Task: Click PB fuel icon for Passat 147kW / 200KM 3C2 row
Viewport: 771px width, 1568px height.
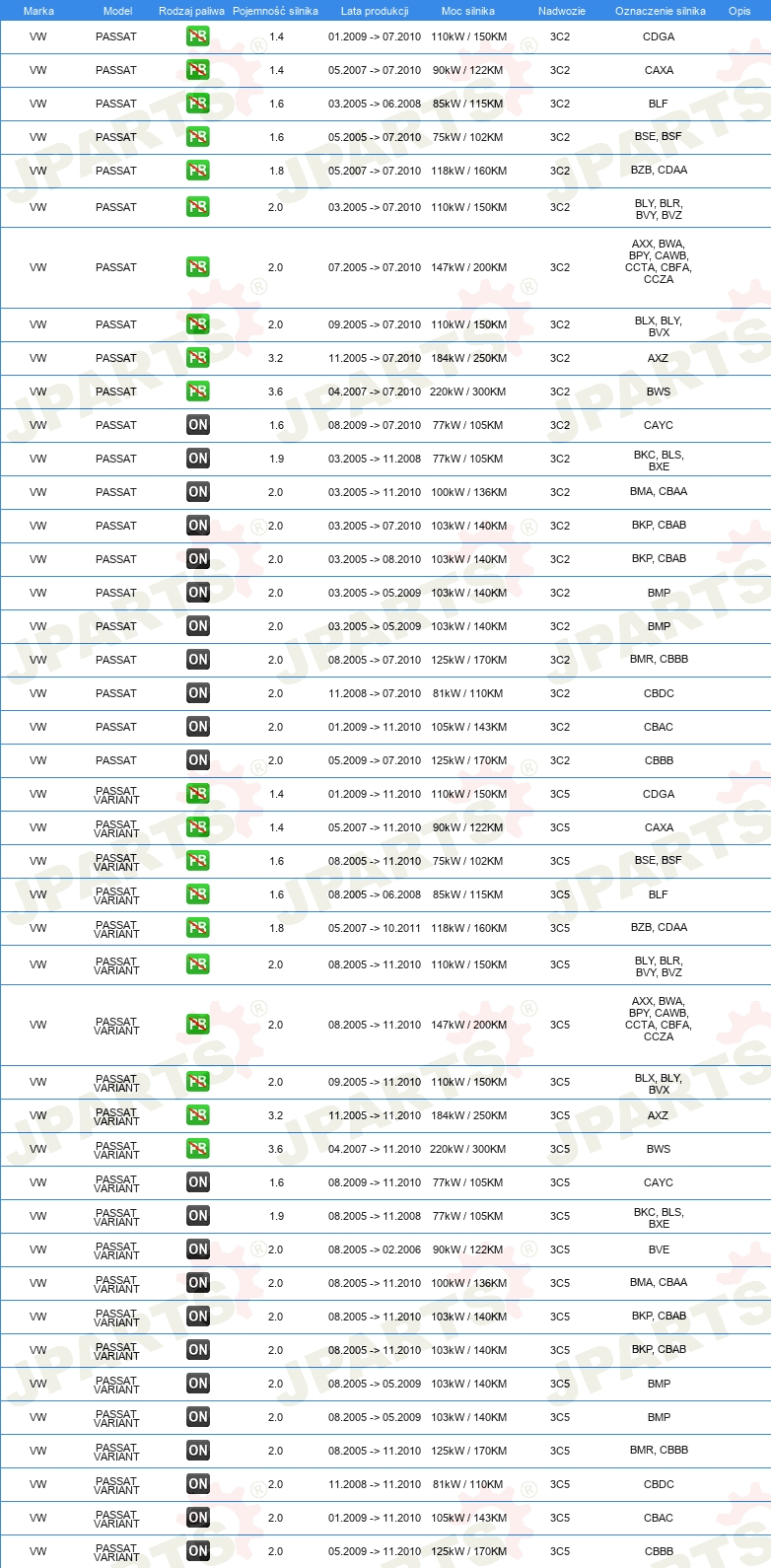Action: (198, 267)
